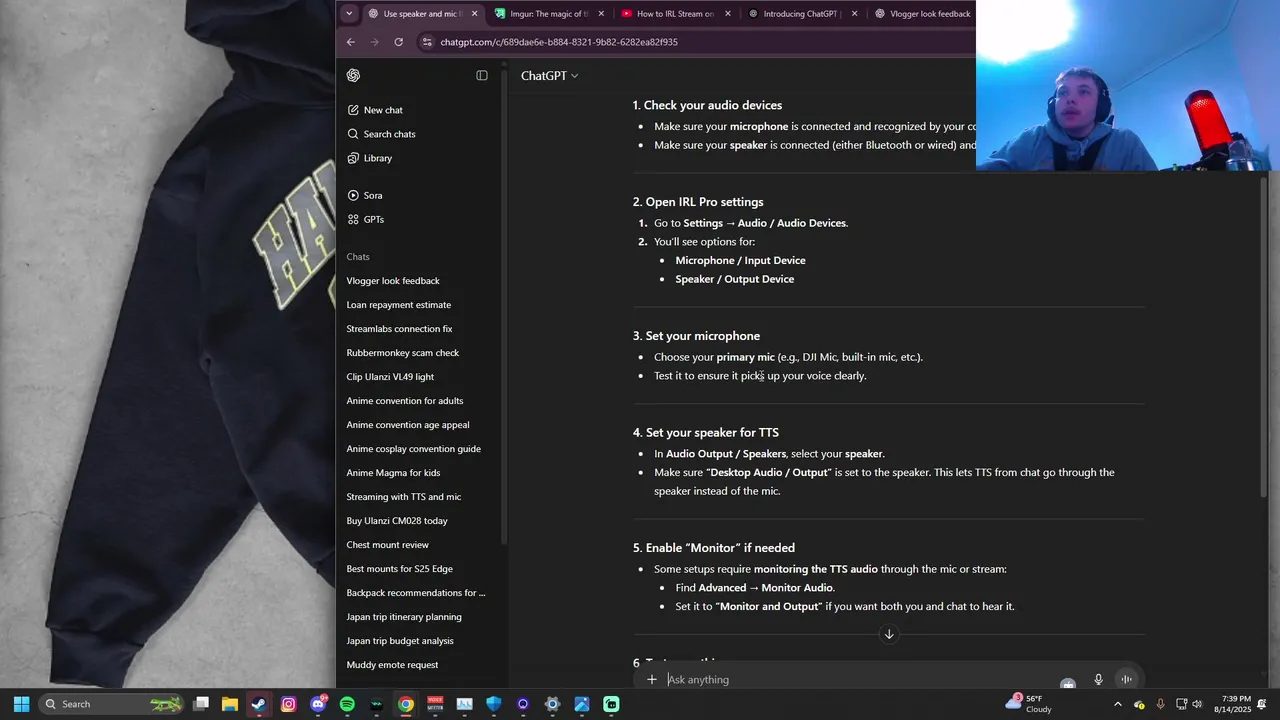1280x720 pixels.
Task: Click the plus attach button in the message box
Action: pyautogui.click(x=652, y=680)
